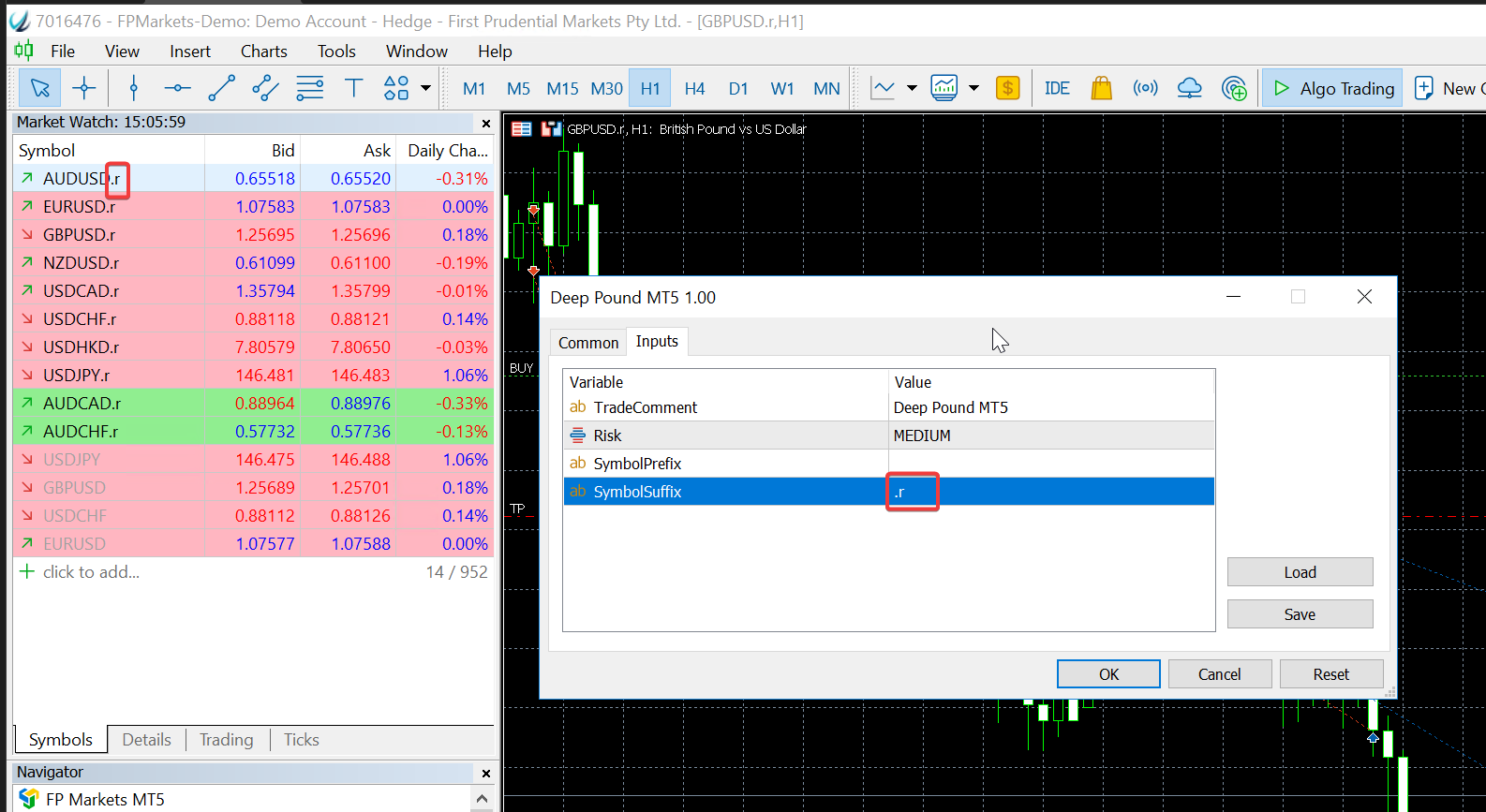Select the trendline drawing tool
The image size is (1486, 812).
[x=221, y=88]
